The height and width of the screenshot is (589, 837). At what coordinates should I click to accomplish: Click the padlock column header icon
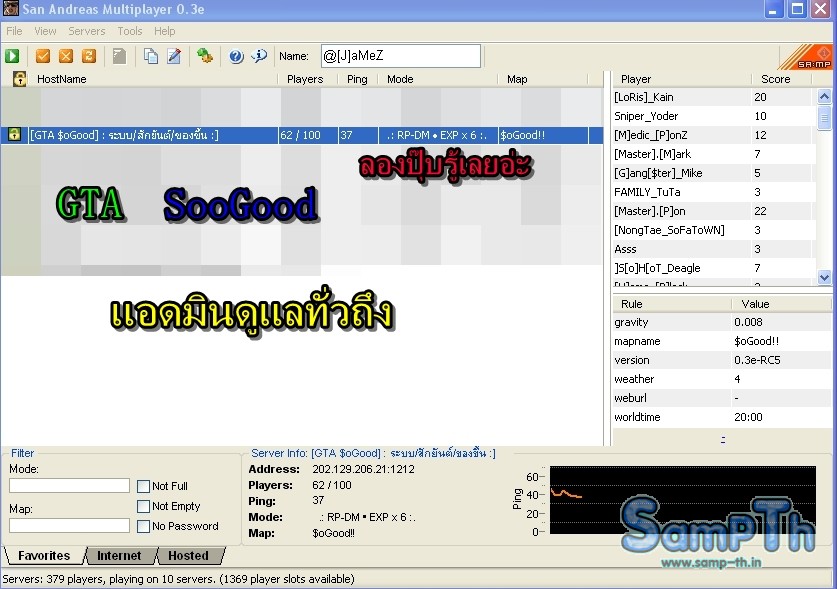point(20,79)
